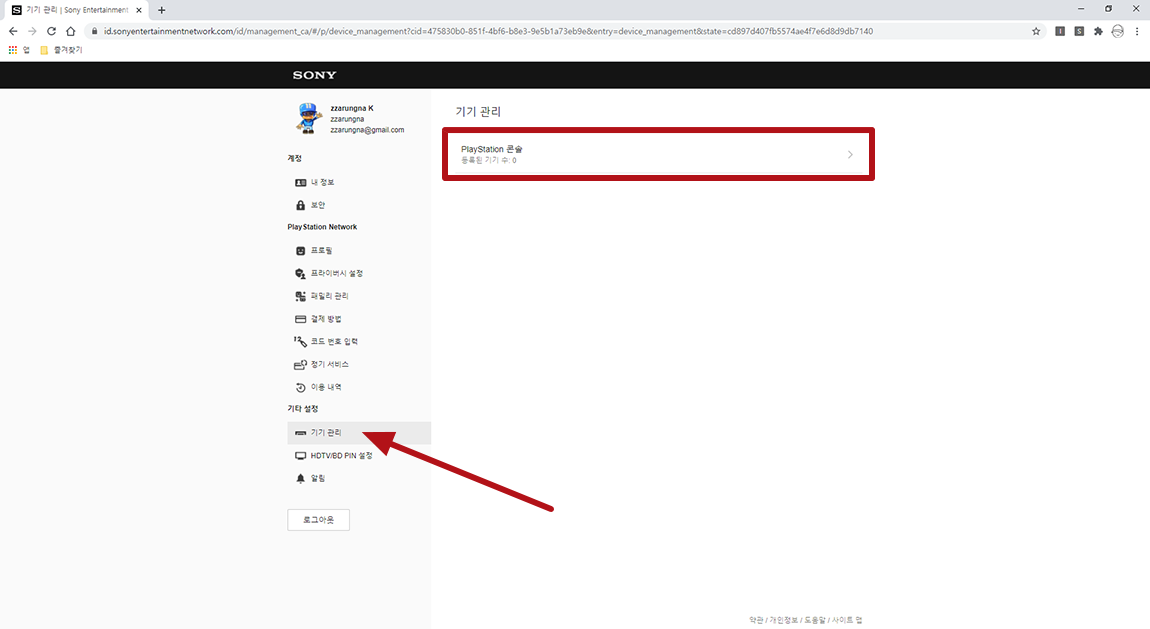This screenshot has height=629, width=1150.
Task: Open the 내 정보 page via its ID card icon
Action: click(300, 182)
